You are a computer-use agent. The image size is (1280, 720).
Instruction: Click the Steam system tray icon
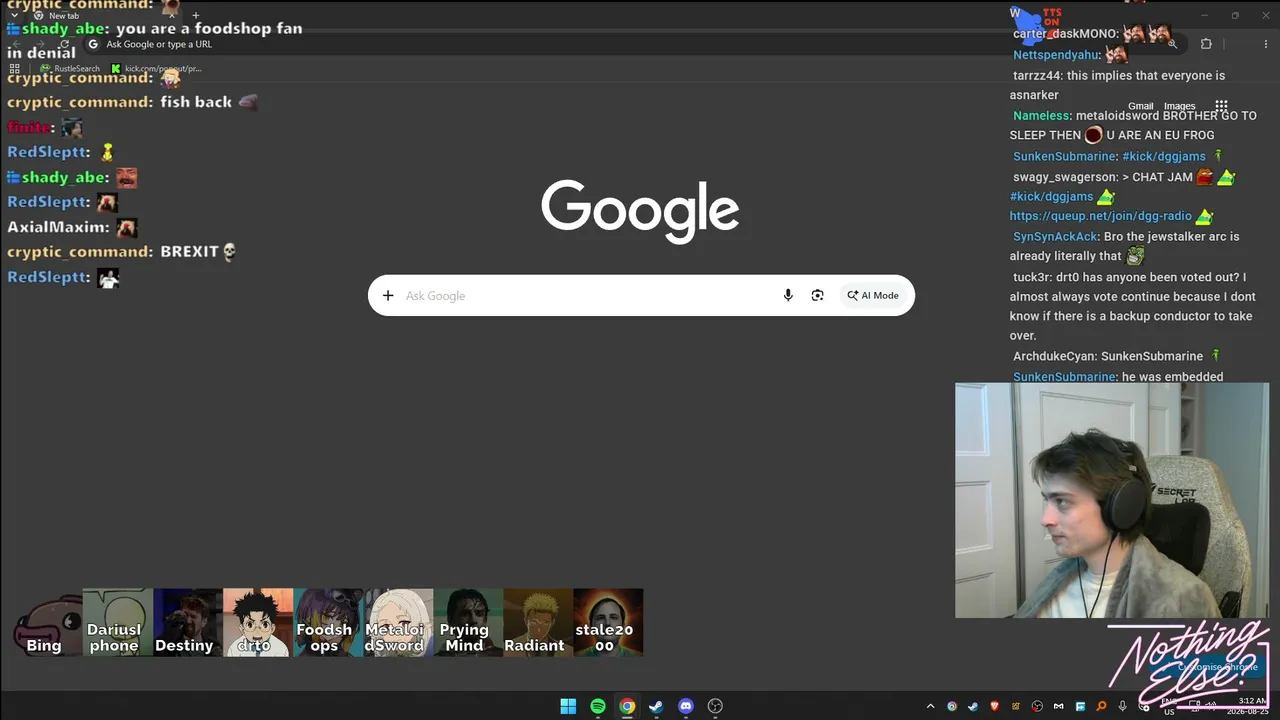click(x=973, y=706)
